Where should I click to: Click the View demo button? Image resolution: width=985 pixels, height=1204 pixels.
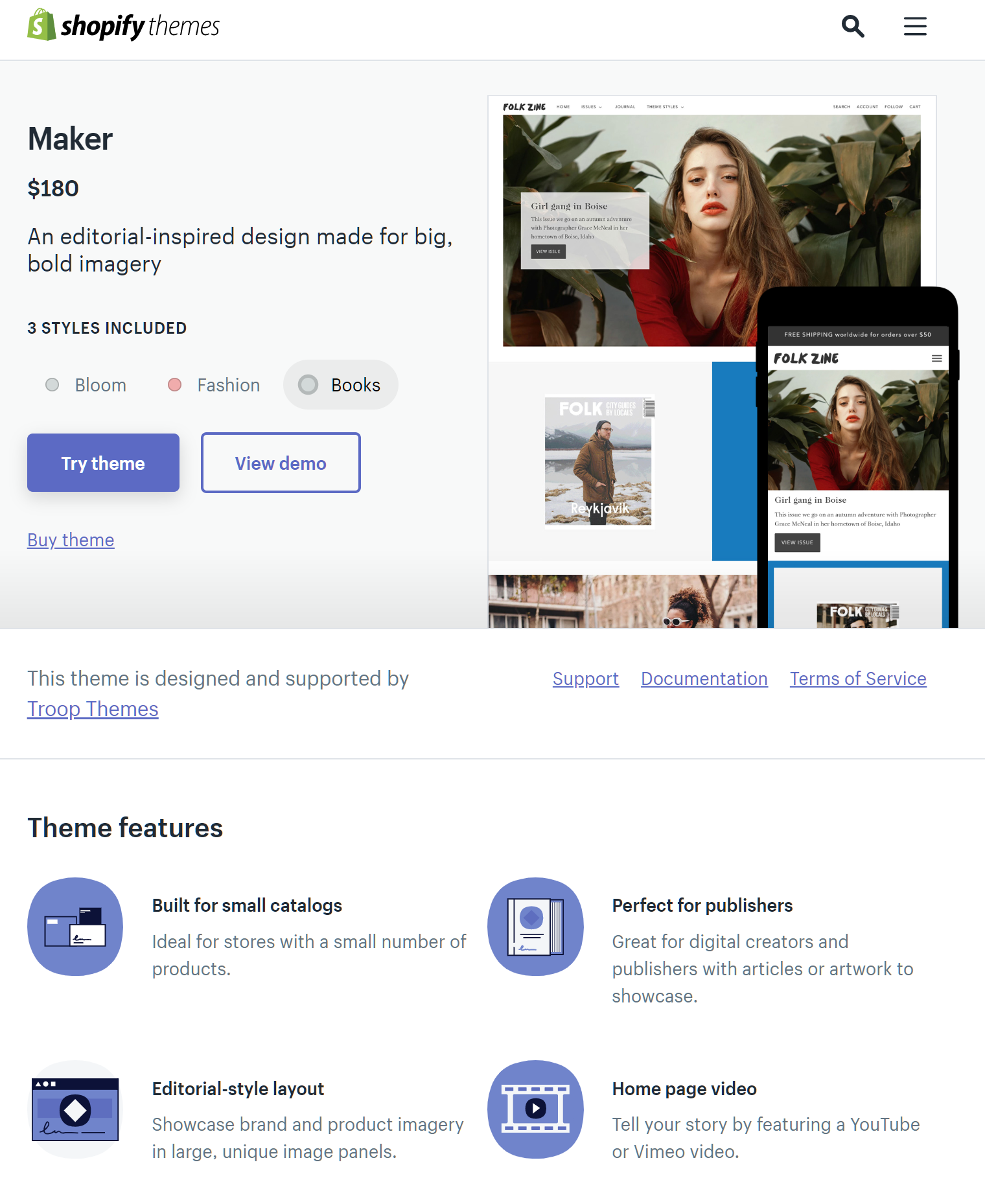tap(281, 463)
